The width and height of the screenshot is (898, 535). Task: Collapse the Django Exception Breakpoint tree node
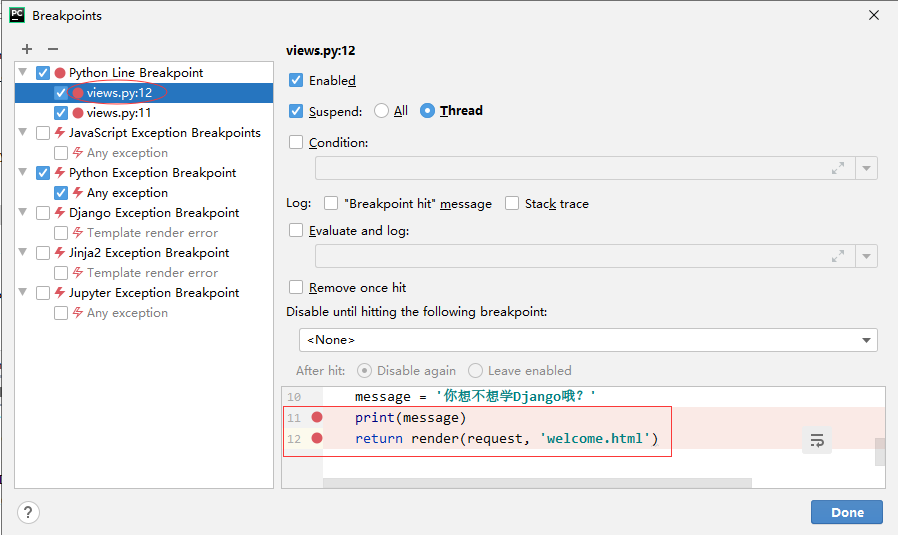point(23,212)
